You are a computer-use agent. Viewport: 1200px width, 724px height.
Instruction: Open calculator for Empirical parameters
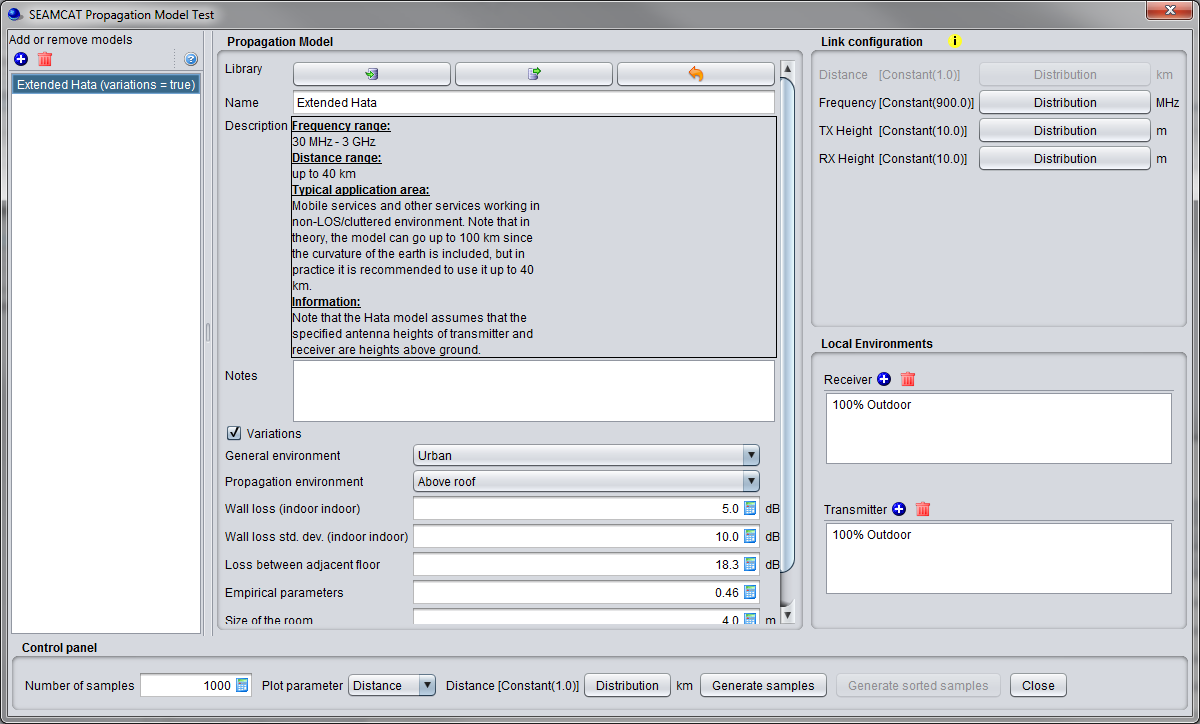coord(750,592)
